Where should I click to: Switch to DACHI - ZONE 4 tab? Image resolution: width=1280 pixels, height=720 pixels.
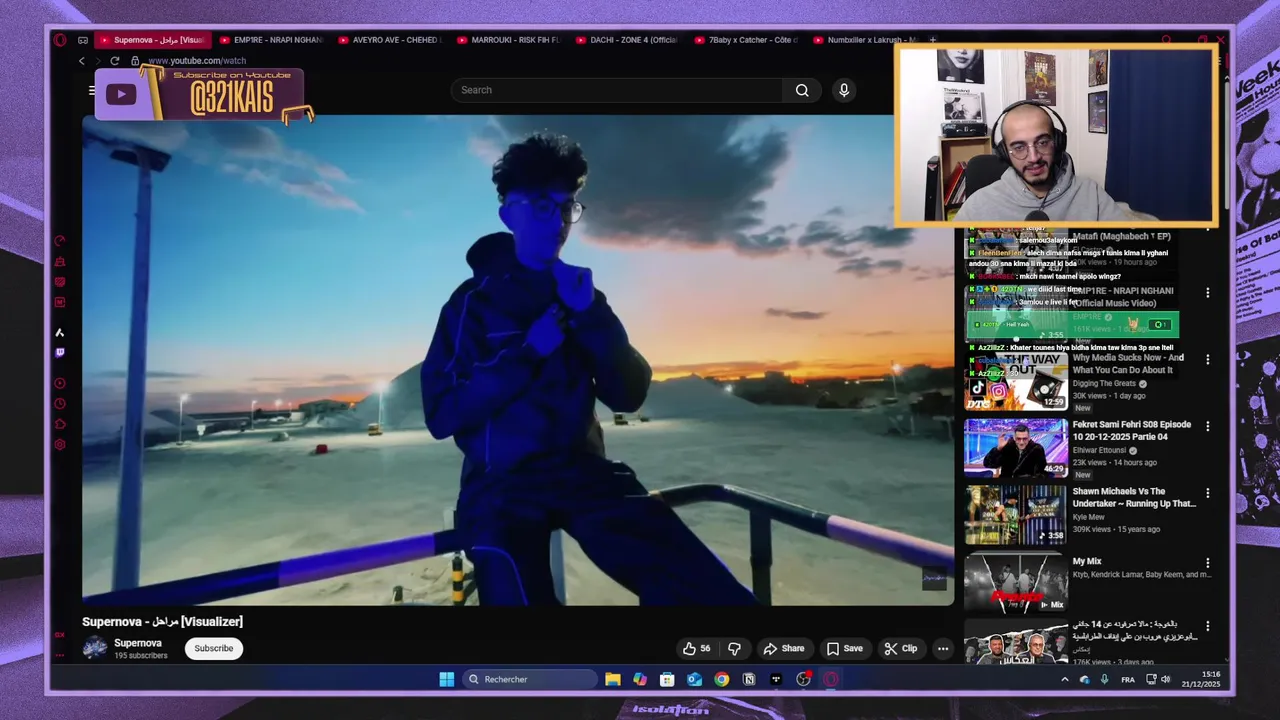[x=629, y=40]
